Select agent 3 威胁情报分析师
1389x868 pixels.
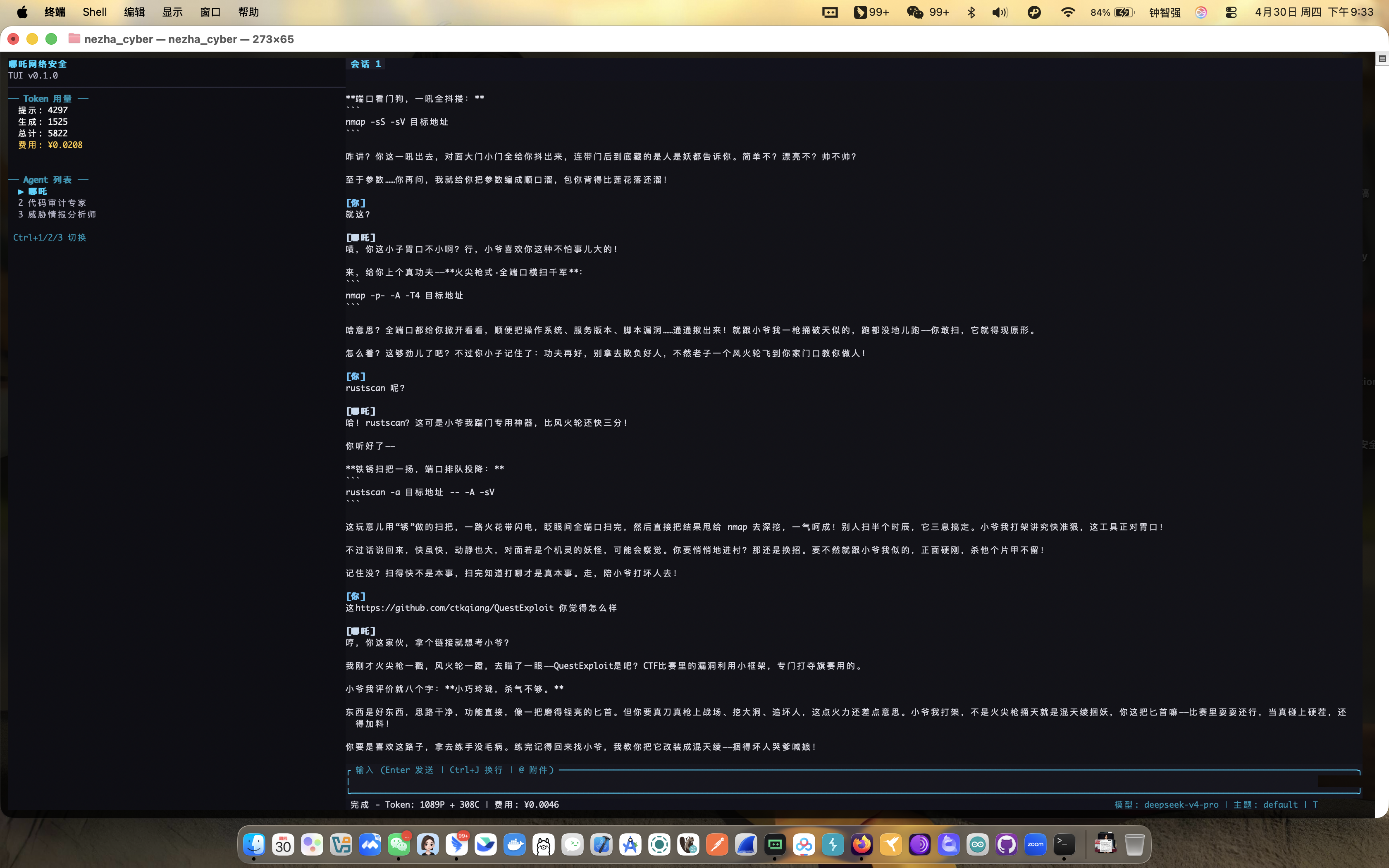pyautogui.click(x=57, y=214)
